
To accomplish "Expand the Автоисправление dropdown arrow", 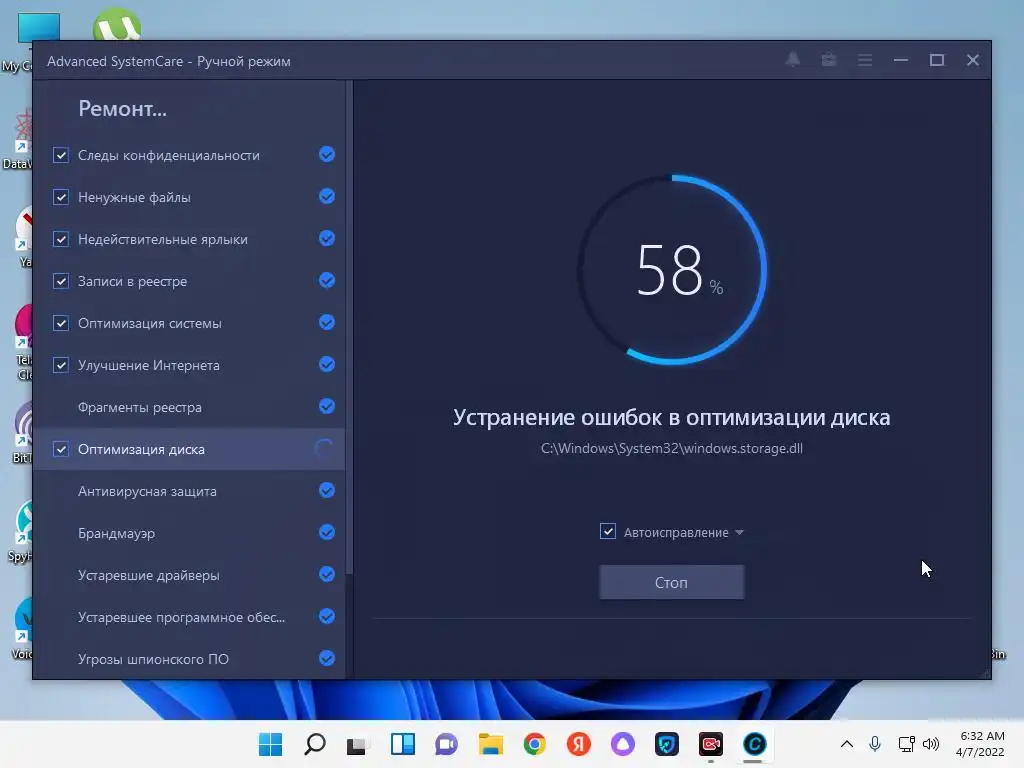I will (739, 532).
